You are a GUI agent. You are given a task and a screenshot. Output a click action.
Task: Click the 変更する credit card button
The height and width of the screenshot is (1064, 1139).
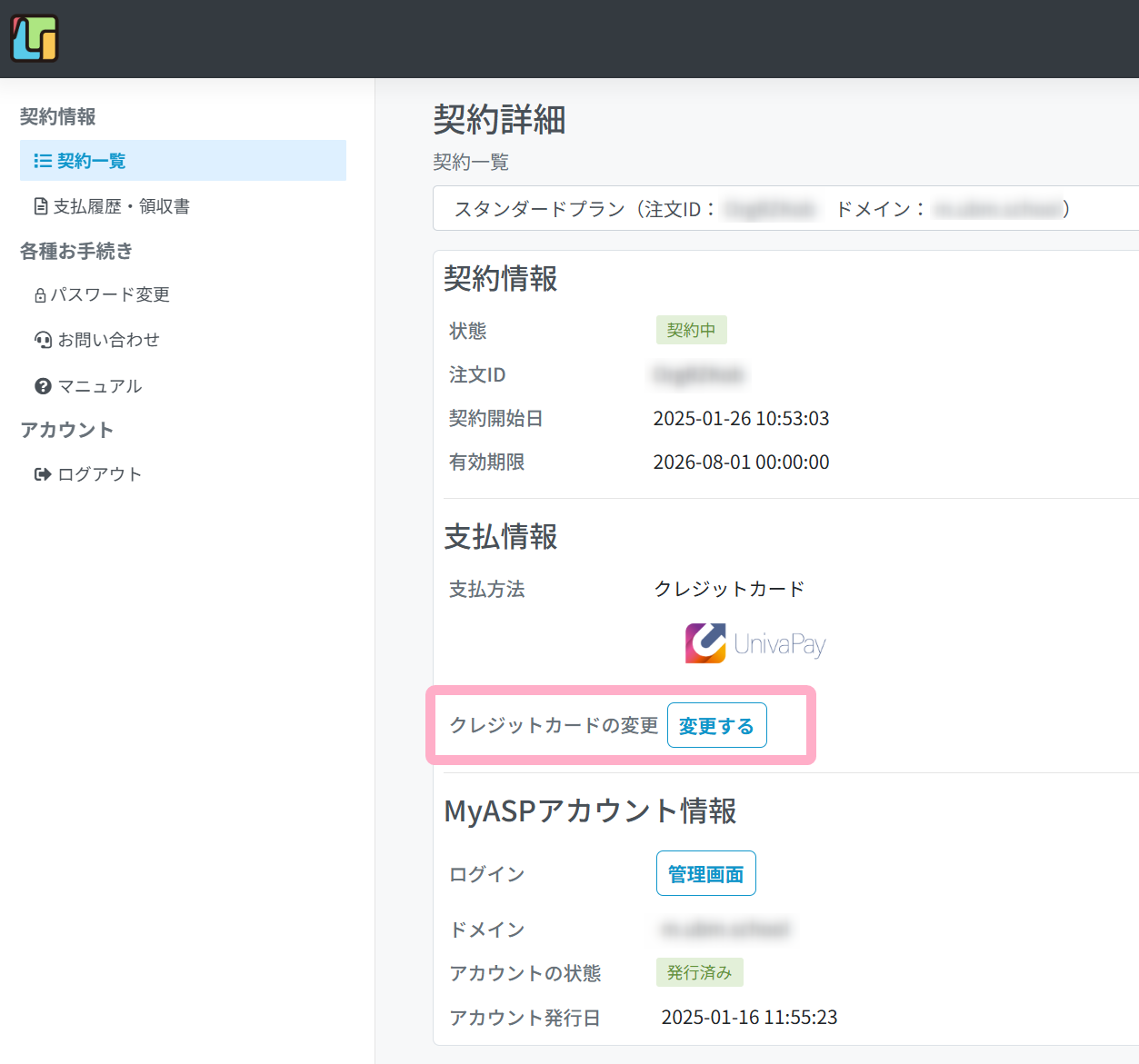717,725
